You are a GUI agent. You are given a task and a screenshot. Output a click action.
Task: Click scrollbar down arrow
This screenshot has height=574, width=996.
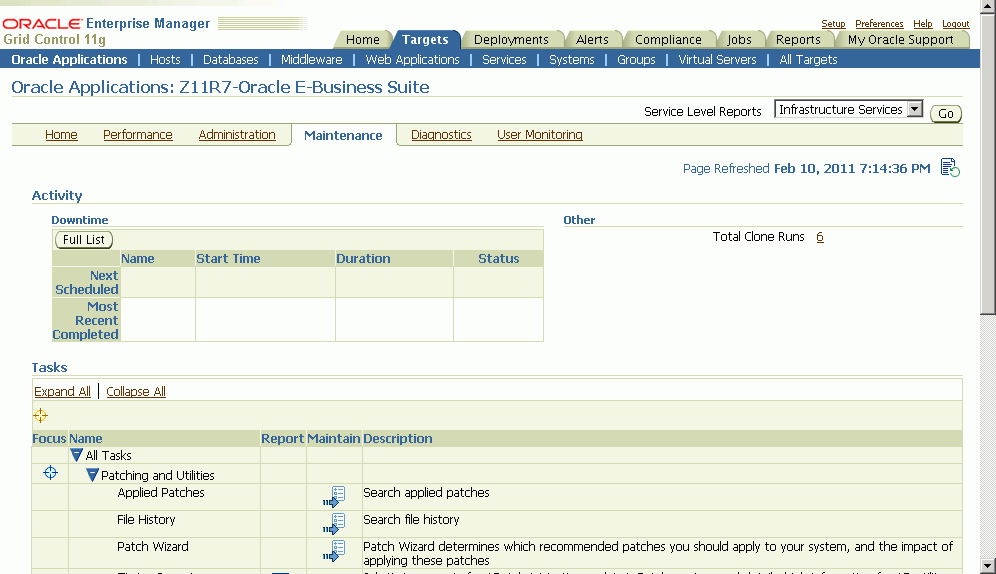(988, 566)
